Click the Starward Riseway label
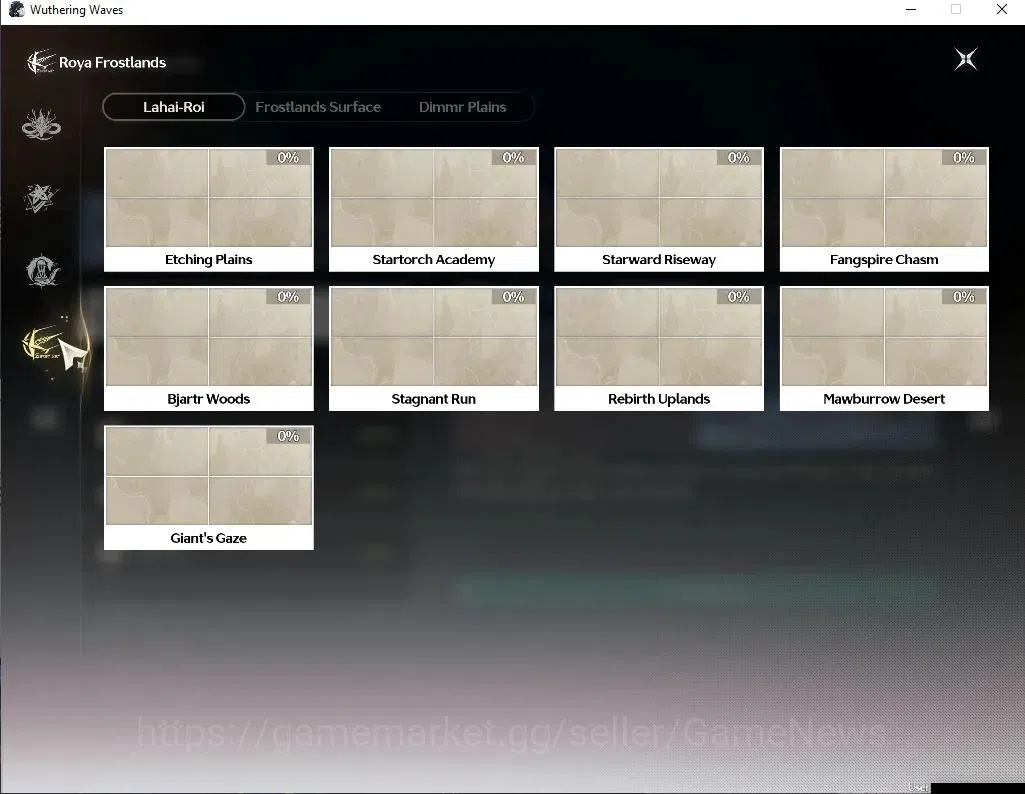Image resolution: width=1025 pixels, height=794 pixels. [x=659, y=259]
